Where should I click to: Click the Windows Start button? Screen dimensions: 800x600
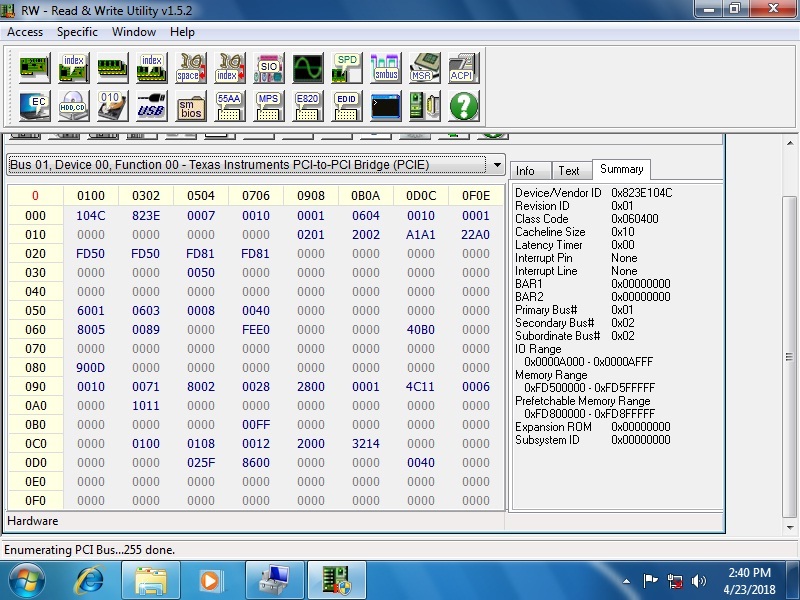(x=25, y=579)
